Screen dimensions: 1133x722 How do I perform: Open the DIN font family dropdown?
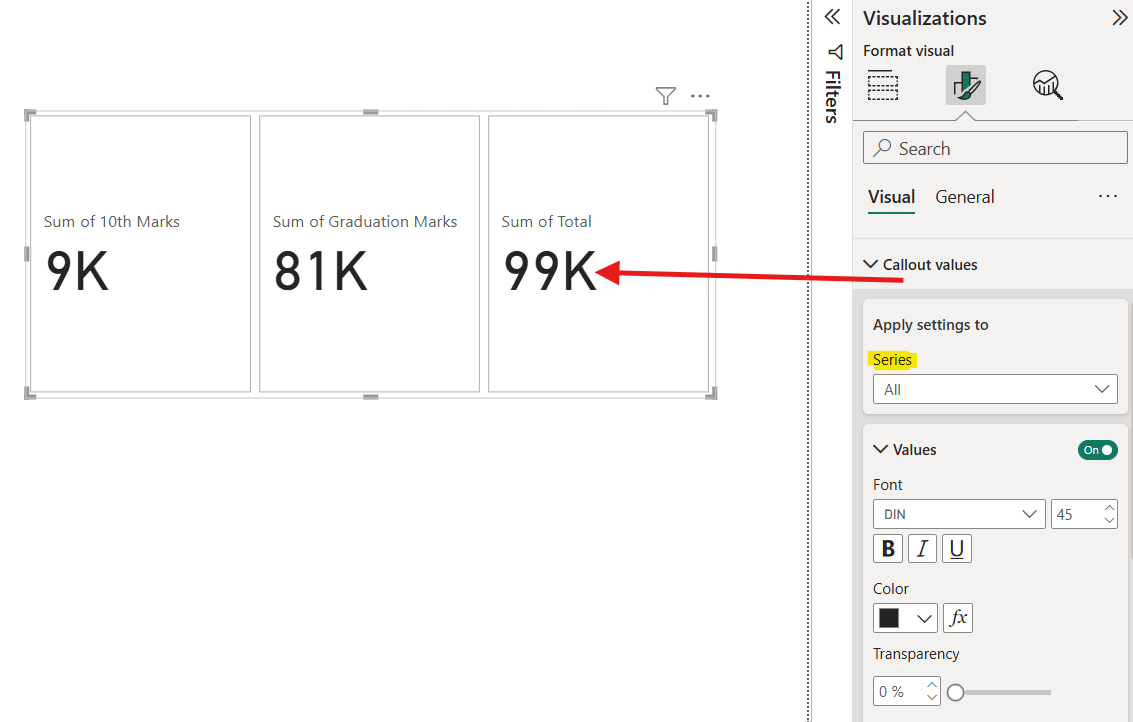(x=958, y=513)
